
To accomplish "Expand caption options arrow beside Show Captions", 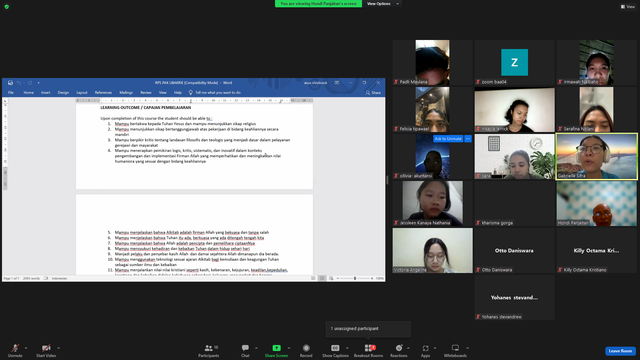I will pyautogui.click(x=347, y=348).
